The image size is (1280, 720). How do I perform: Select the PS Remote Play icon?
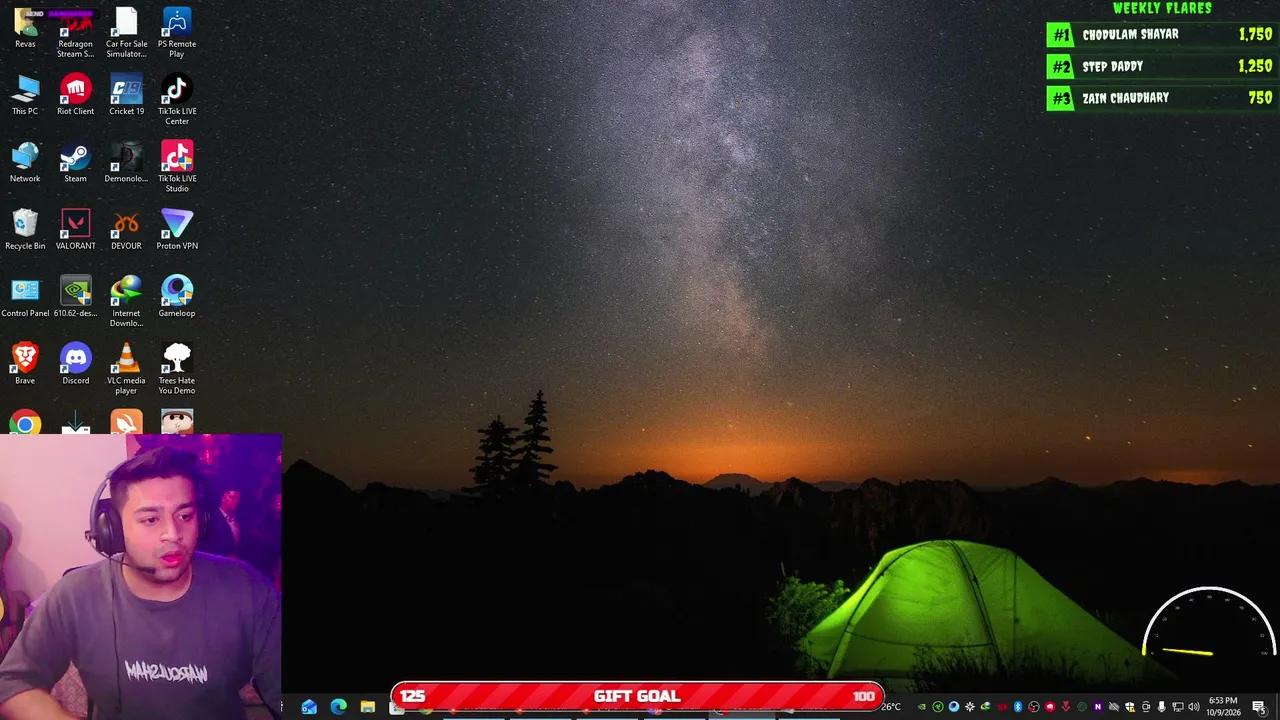[x=177, y=33]
